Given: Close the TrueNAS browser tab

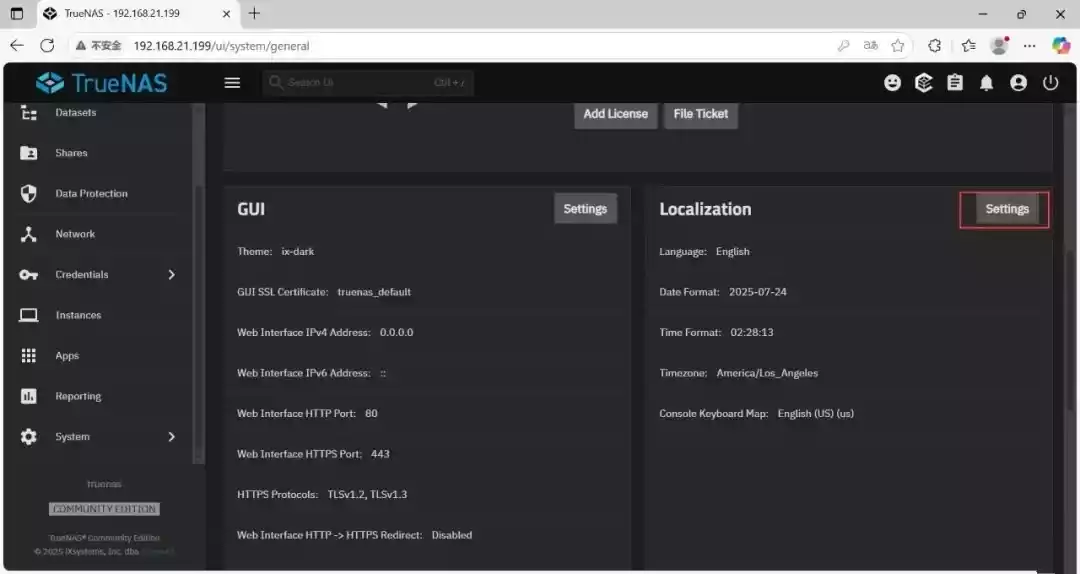Looking at the screenshot, I should tap(227, 14).
